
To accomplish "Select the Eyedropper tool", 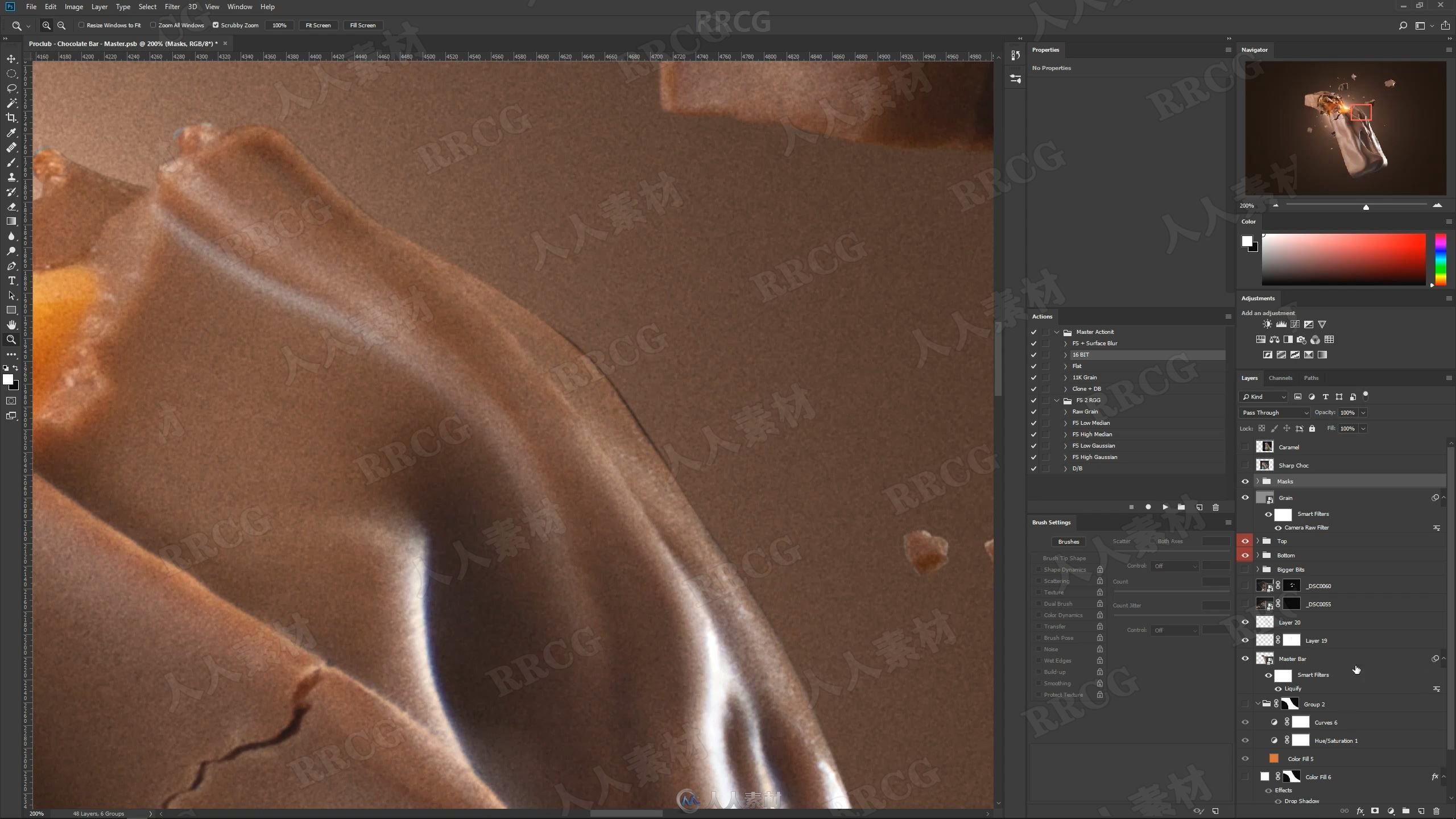I will [11, 133].
